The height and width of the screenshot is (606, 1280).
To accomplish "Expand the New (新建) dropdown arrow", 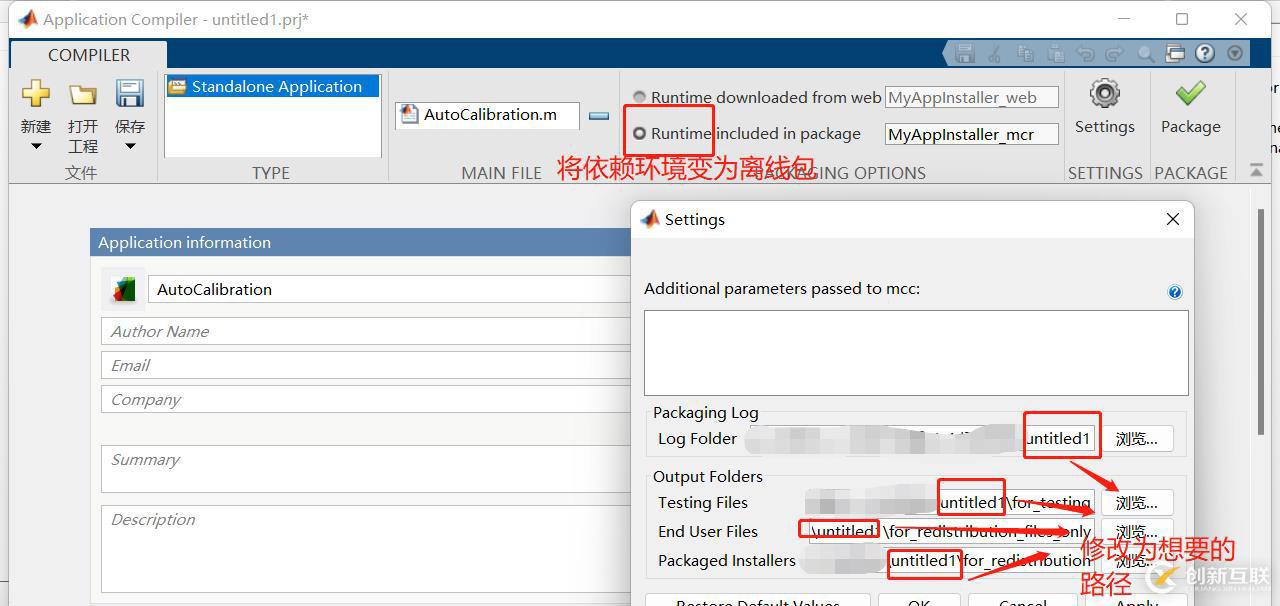I will coord(36,147).
